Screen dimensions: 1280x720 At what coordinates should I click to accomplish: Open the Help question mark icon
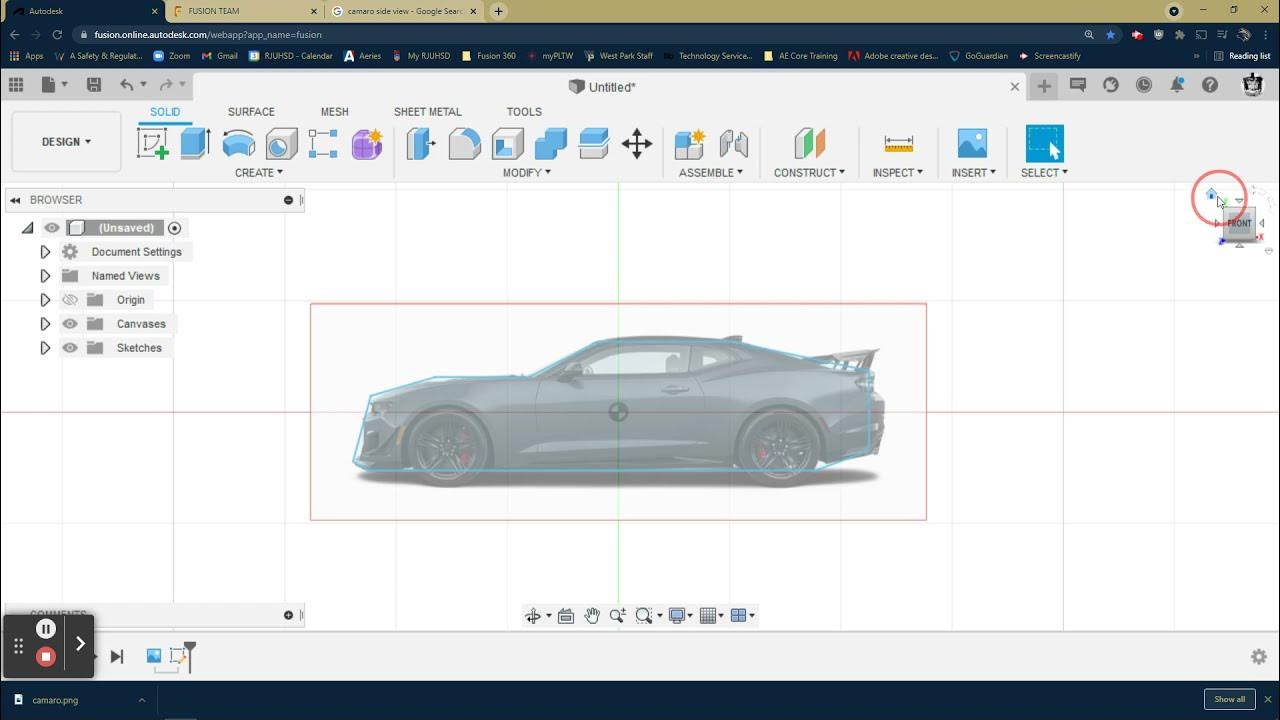pos(1210,85)
